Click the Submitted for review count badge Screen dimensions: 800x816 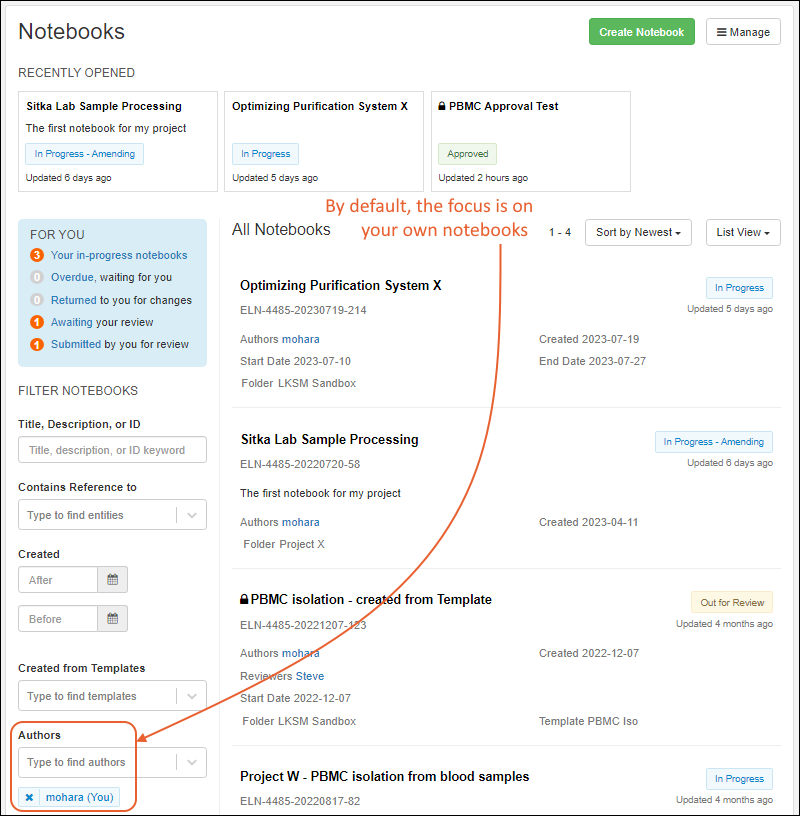(37, 344)
